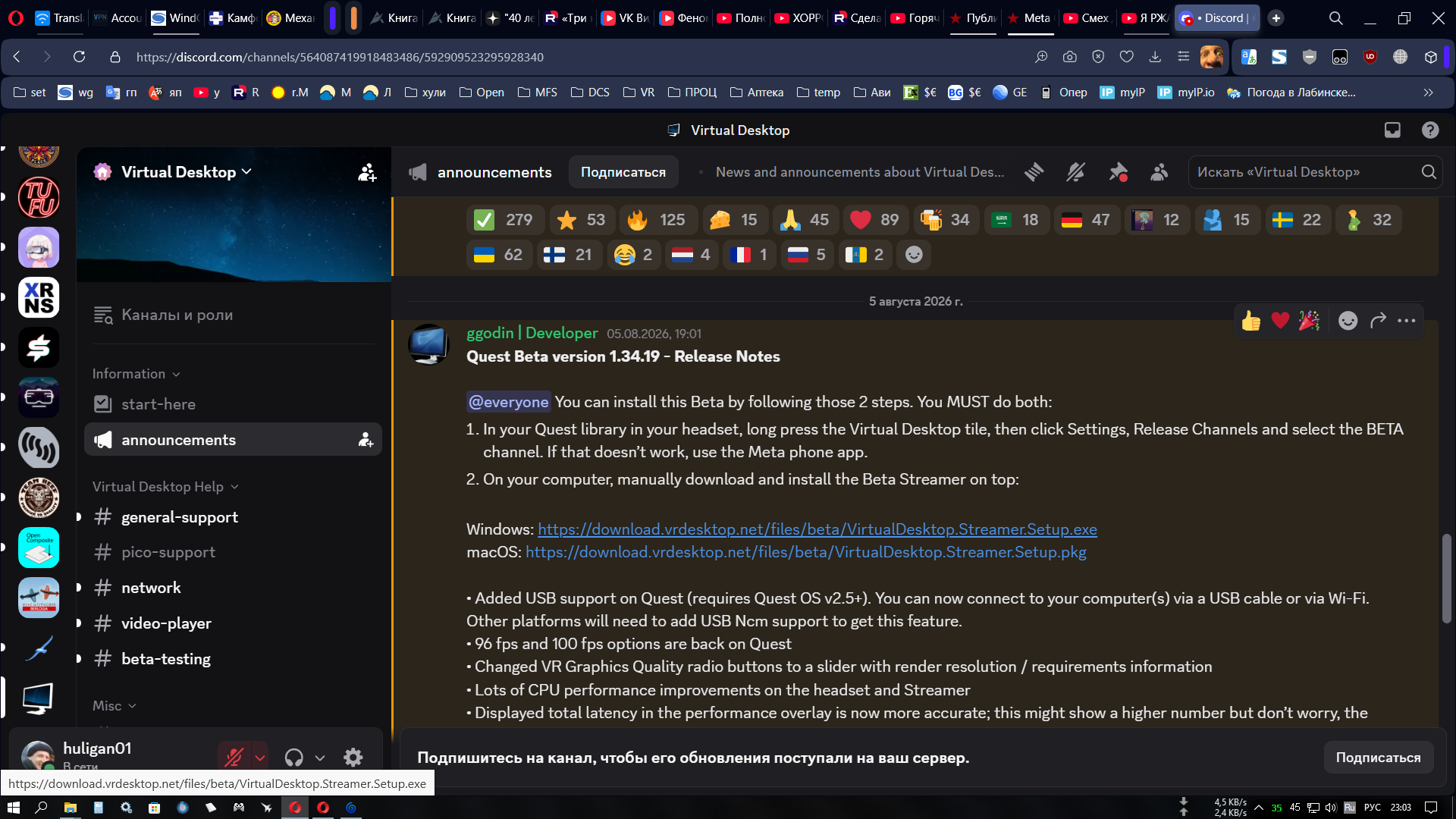Viewport: 1456px width, 819px height.
Task: Click ggodin's avatar on the message
Action: [428, 344]
